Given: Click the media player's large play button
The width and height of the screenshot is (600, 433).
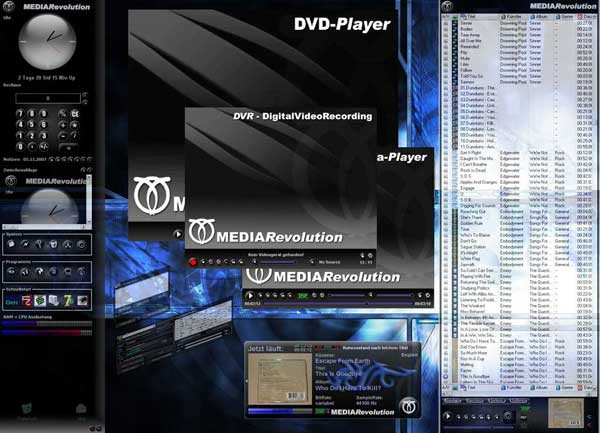Looking at the screenshot, I should click(250, 295).
